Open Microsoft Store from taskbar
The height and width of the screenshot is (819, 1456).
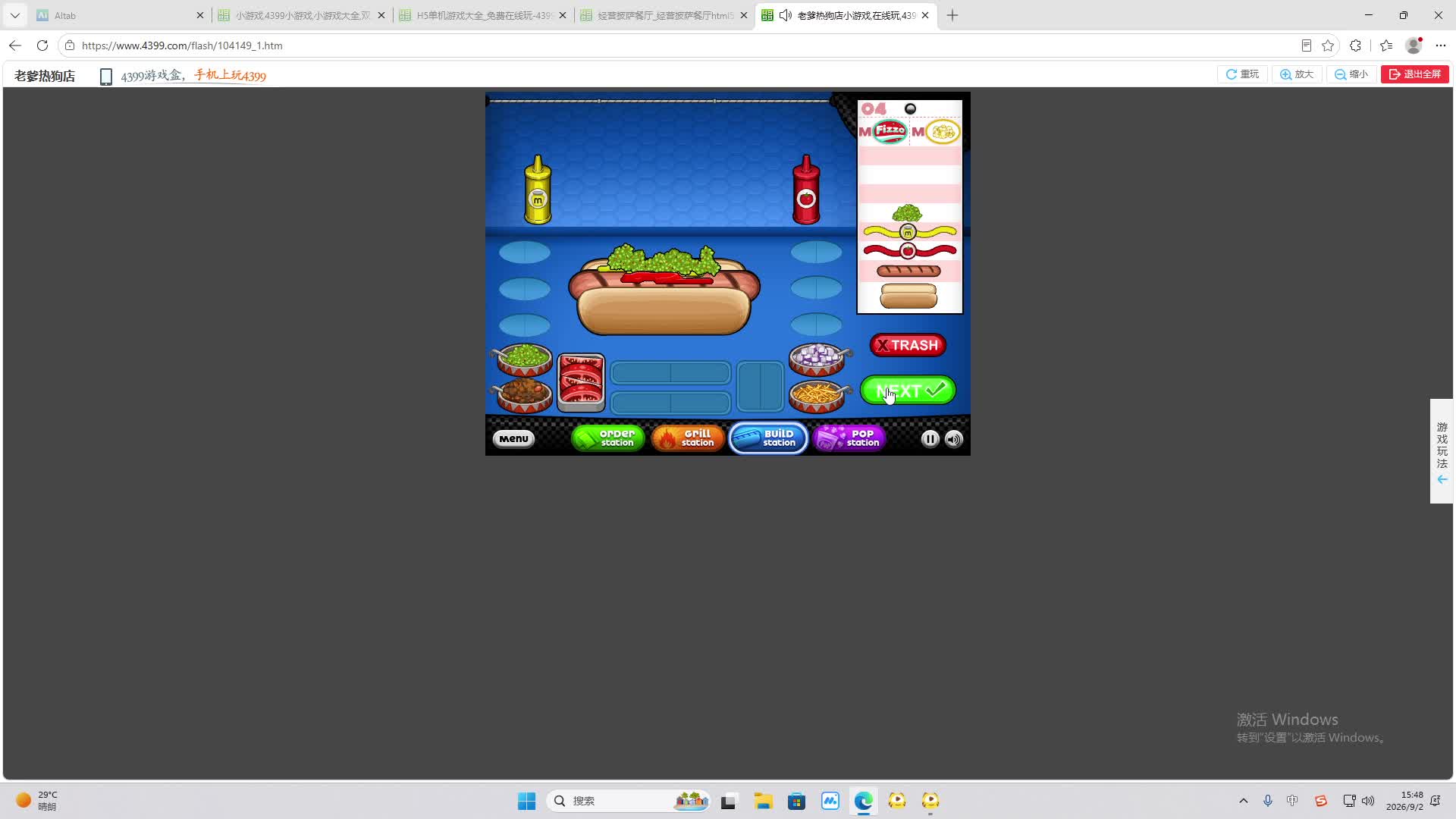pyautogui.click(x=796, y=801)
